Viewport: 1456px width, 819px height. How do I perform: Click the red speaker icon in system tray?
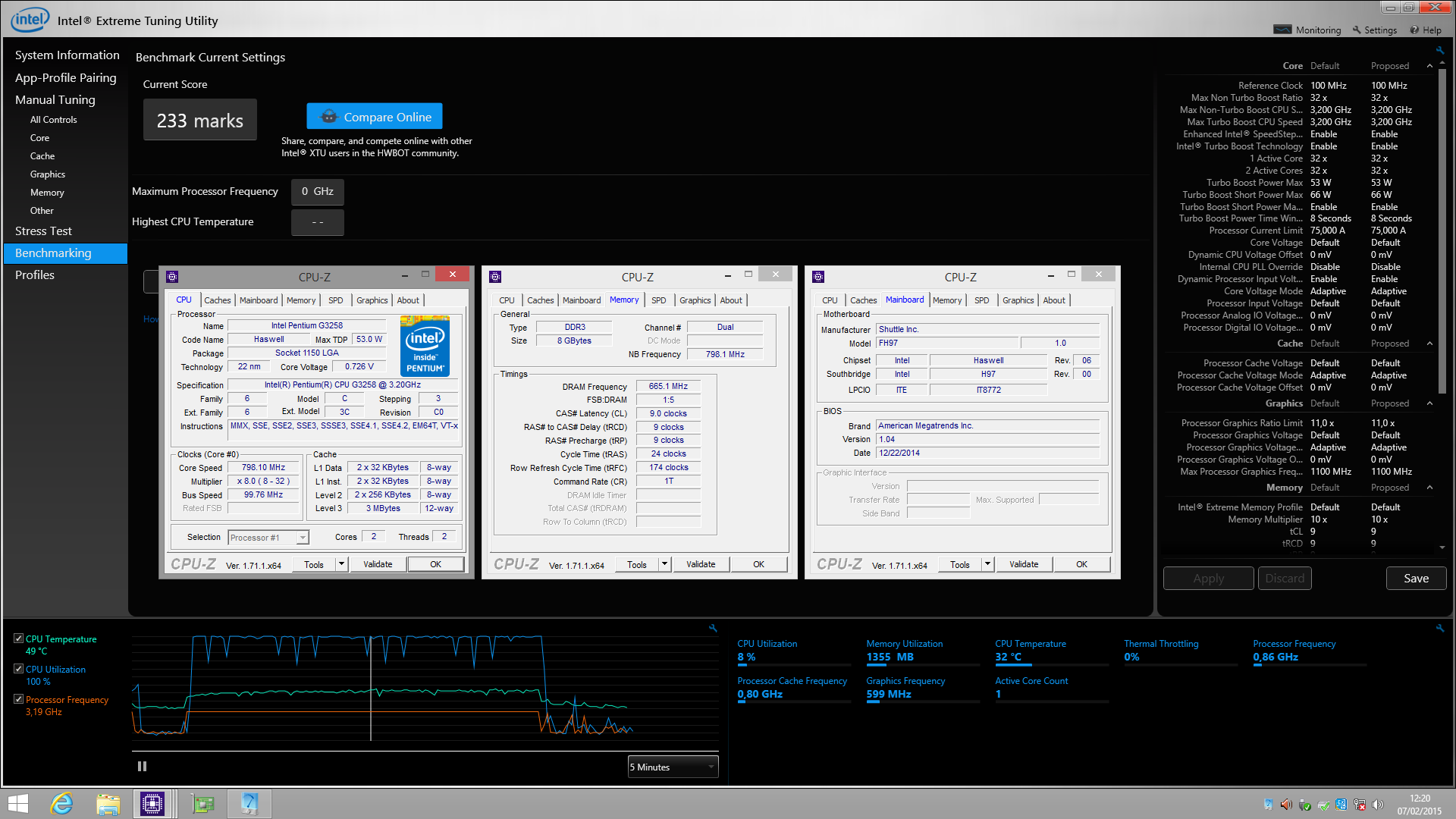tap(1286, 804)
